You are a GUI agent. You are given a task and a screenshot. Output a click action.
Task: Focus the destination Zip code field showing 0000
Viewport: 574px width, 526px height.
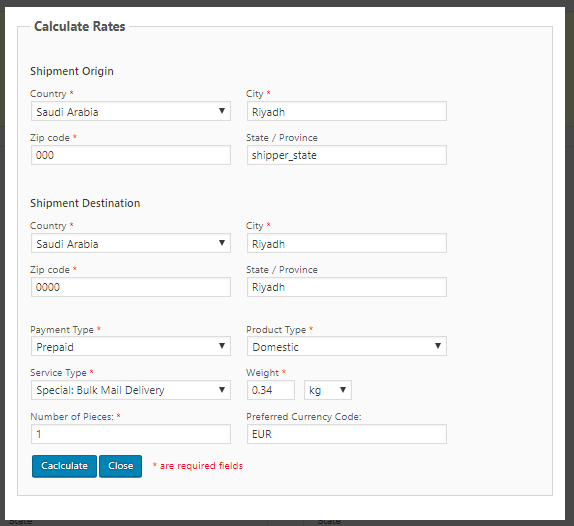point(131,287)
